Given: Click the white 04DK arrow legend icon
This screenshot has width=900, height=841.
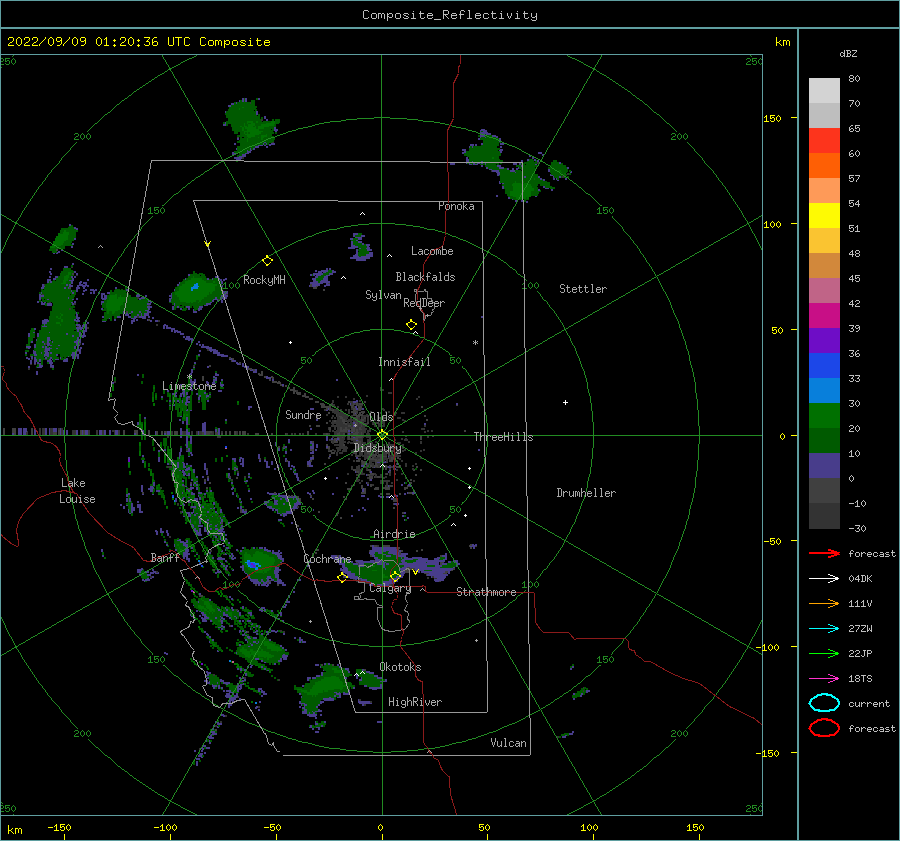Looking at the screenshot, I should click(x=824, y=578).
